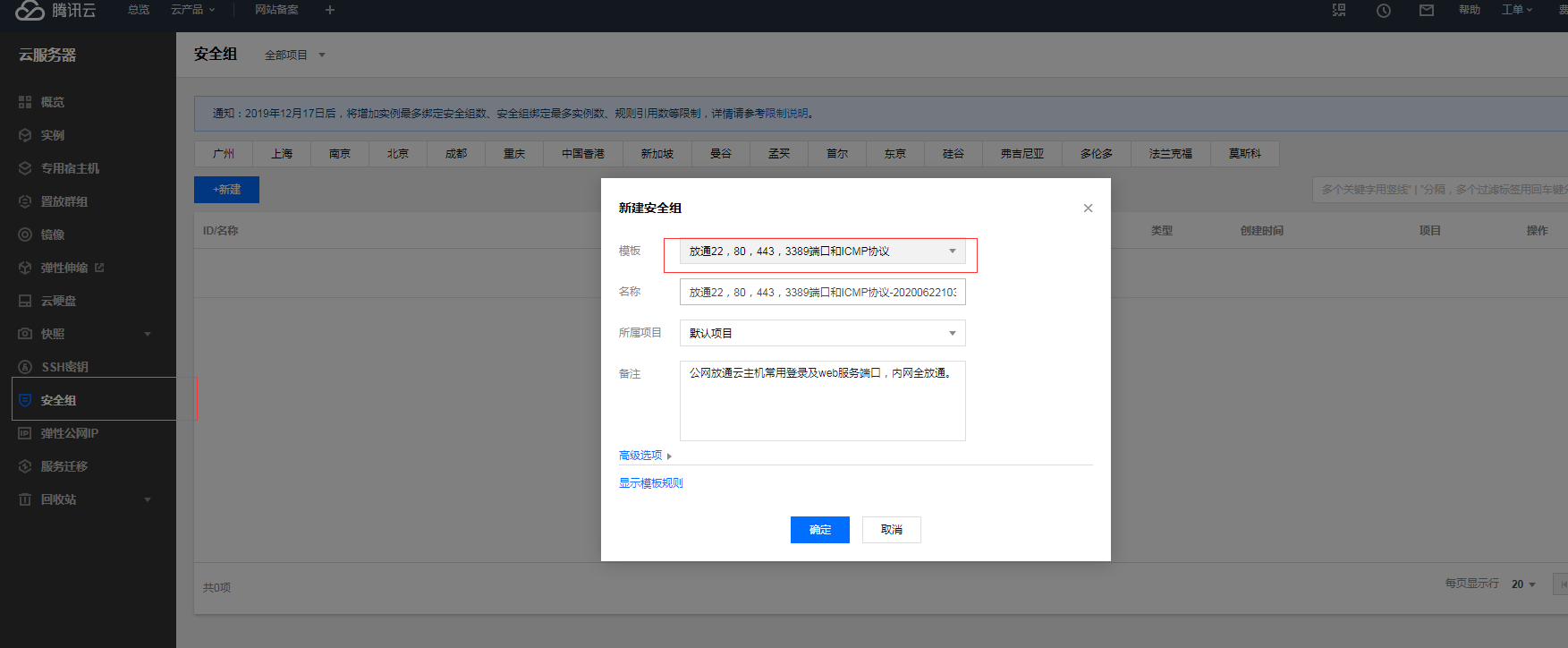Open 专用宿主机 dedicated hosts
The height and width of the screenshot is (648, 1568).
tap(70, 168)
